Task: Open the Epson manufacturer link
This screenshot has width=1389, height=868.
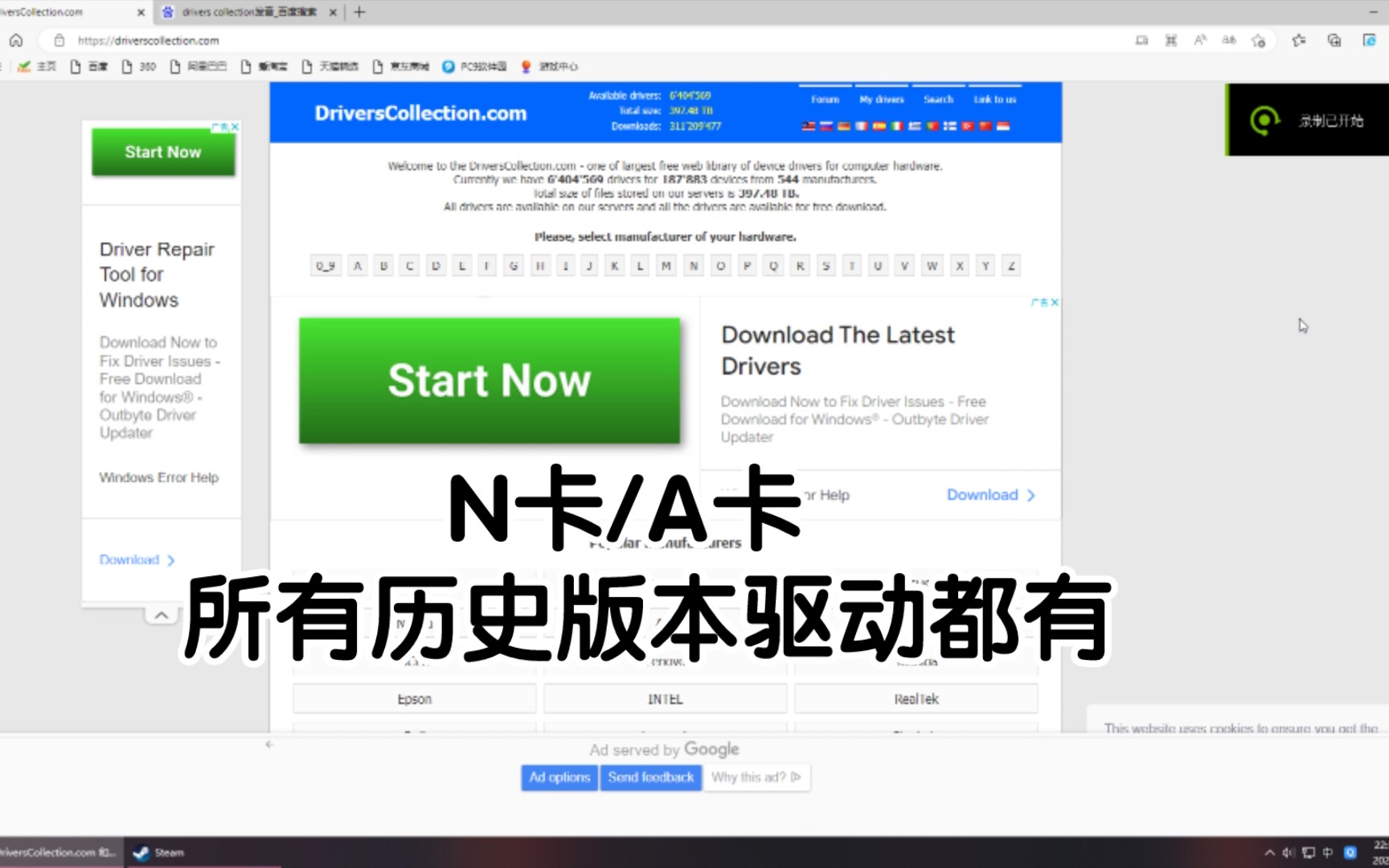Action: click(414, 698)
